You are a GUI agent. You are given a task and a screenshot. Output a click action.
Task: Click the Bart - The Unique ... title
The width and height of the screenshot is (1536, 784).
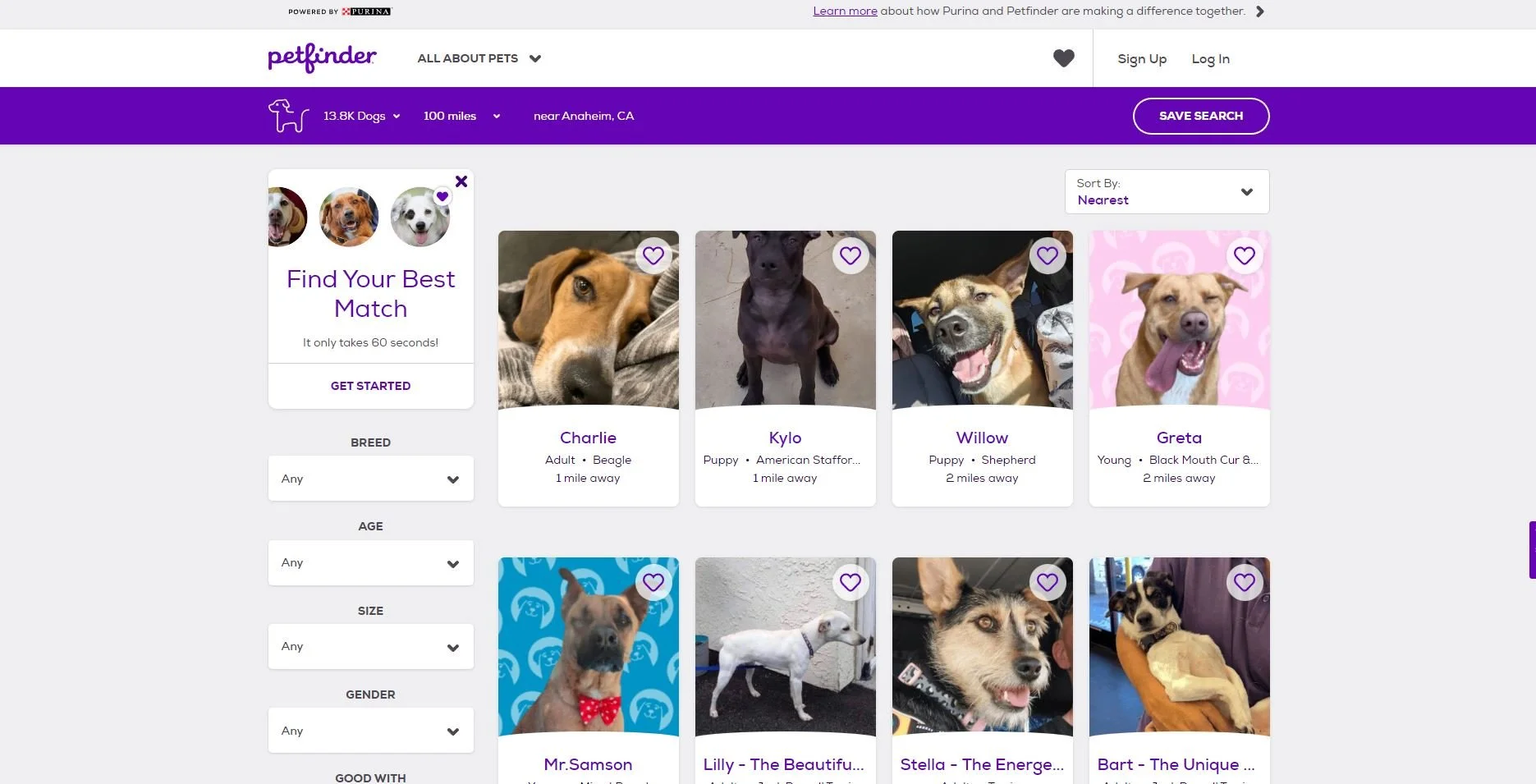click(1176, 764)
